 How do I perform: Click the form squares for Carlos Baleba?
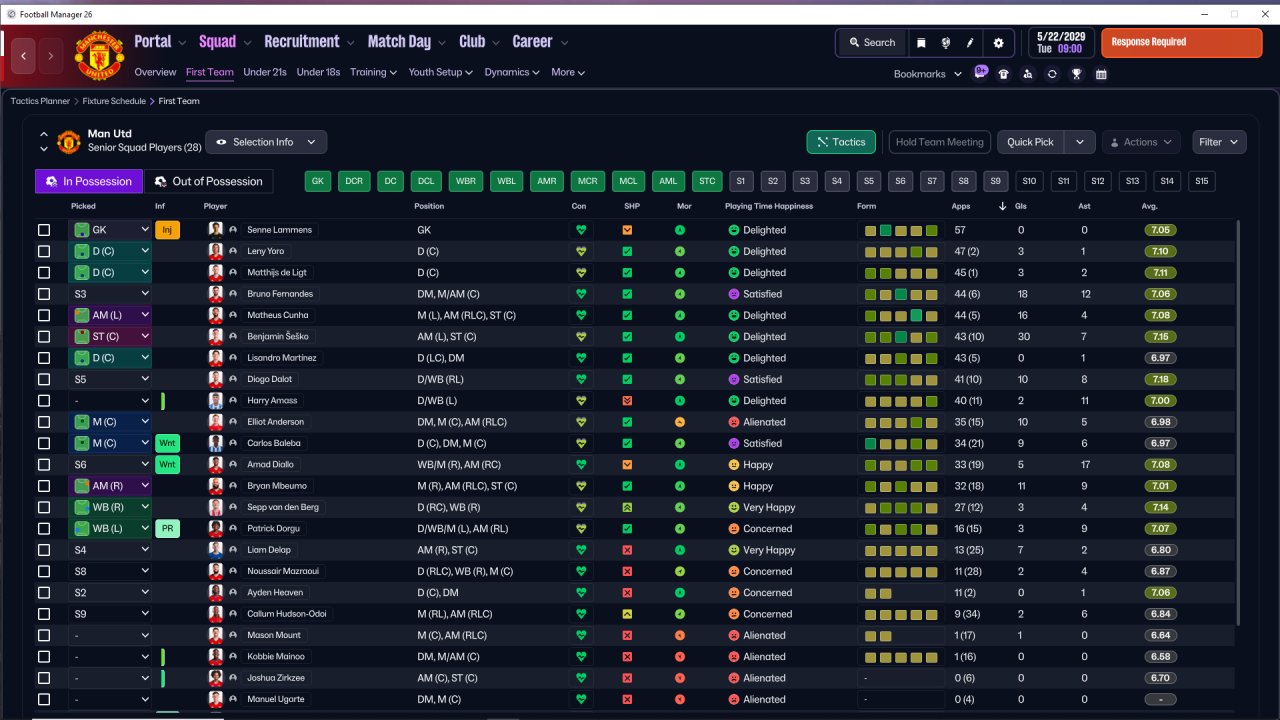click(x=901, y=443)
